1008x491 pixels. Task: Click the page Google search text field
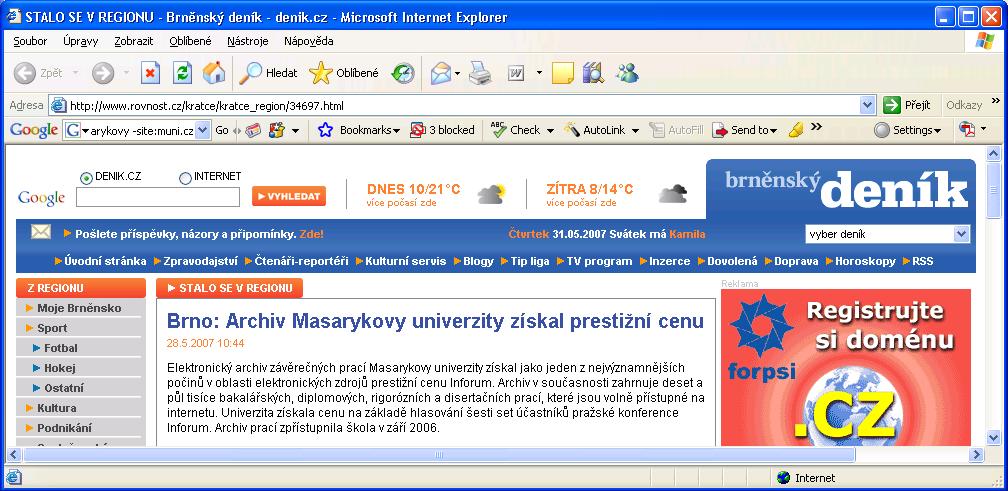158,197
